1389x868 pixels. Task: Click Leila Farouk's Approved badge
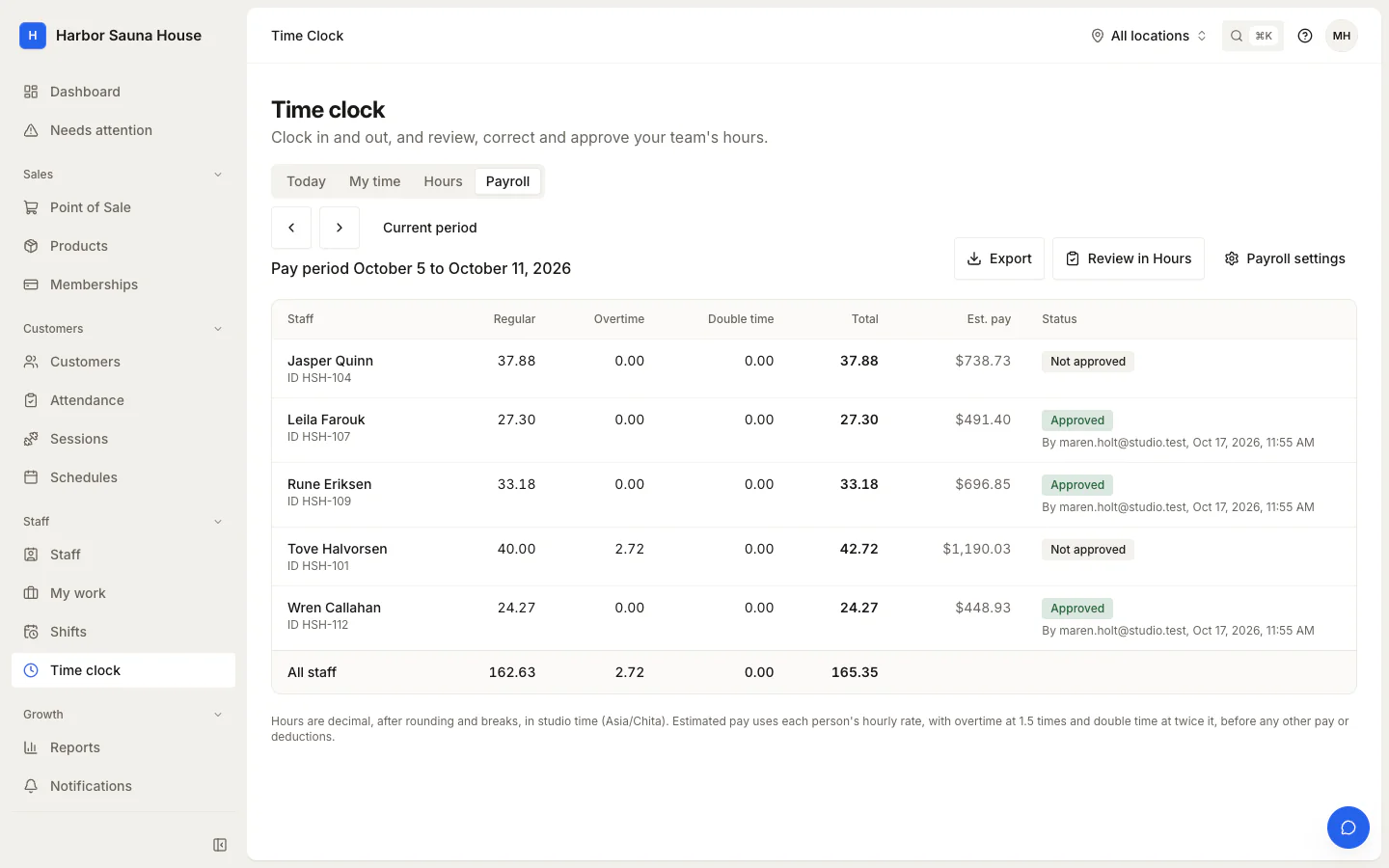pyautogui.click(x=1077, y=420)
